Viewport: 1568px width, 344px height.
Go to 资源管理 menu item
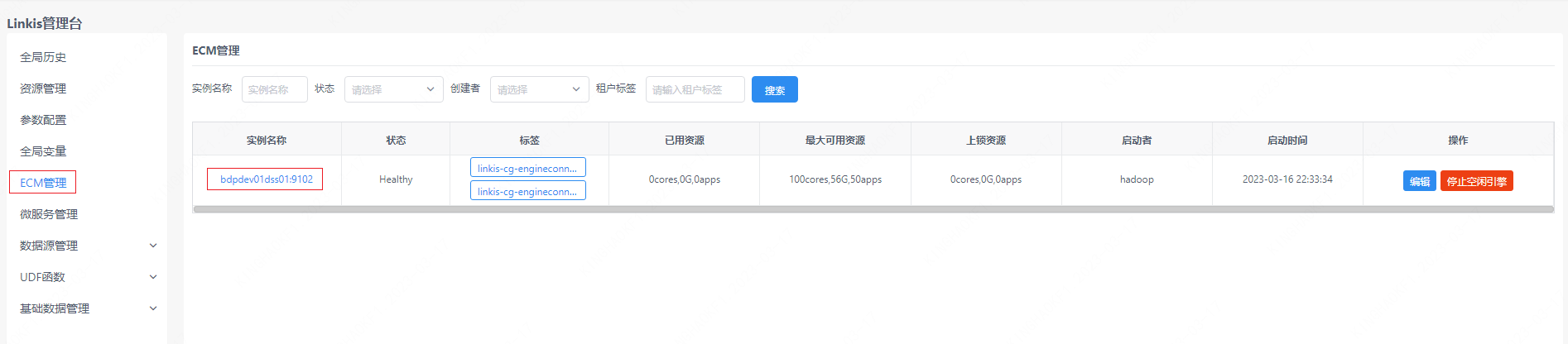click(x=43, y=88)
